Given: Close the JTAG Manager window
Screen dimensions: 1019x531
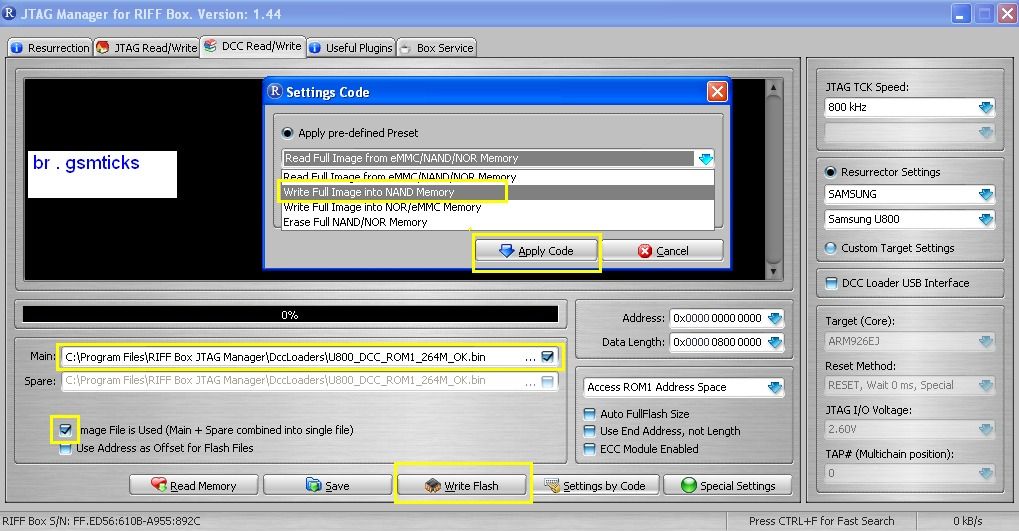Looking at the screenshot, I should point(1007,14).
